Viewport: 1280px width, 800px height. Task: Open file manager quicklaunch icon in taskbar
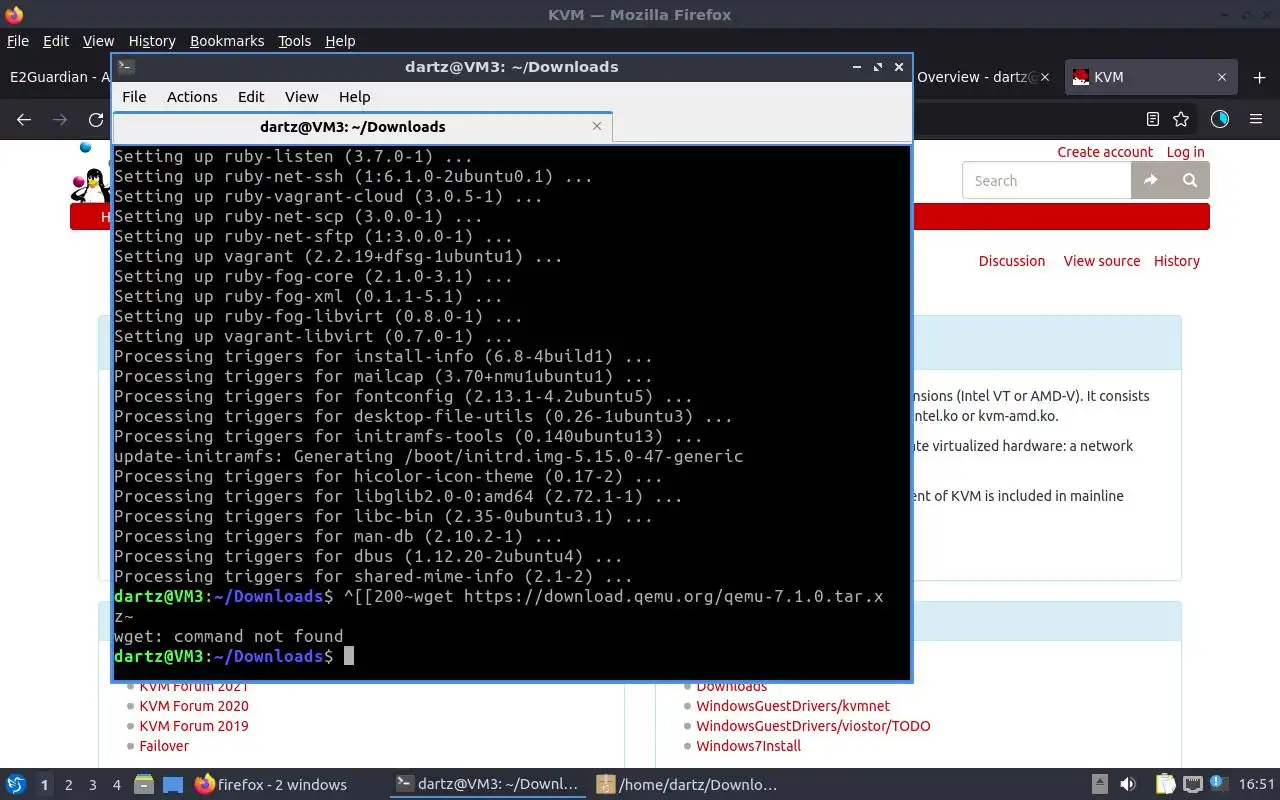click(x=143, y=784)
